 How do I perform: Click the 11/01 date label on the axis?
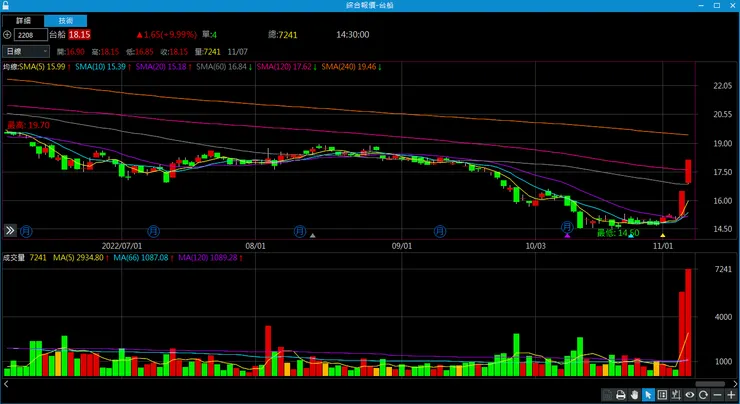pyautogui.click(x=663, y=246)
